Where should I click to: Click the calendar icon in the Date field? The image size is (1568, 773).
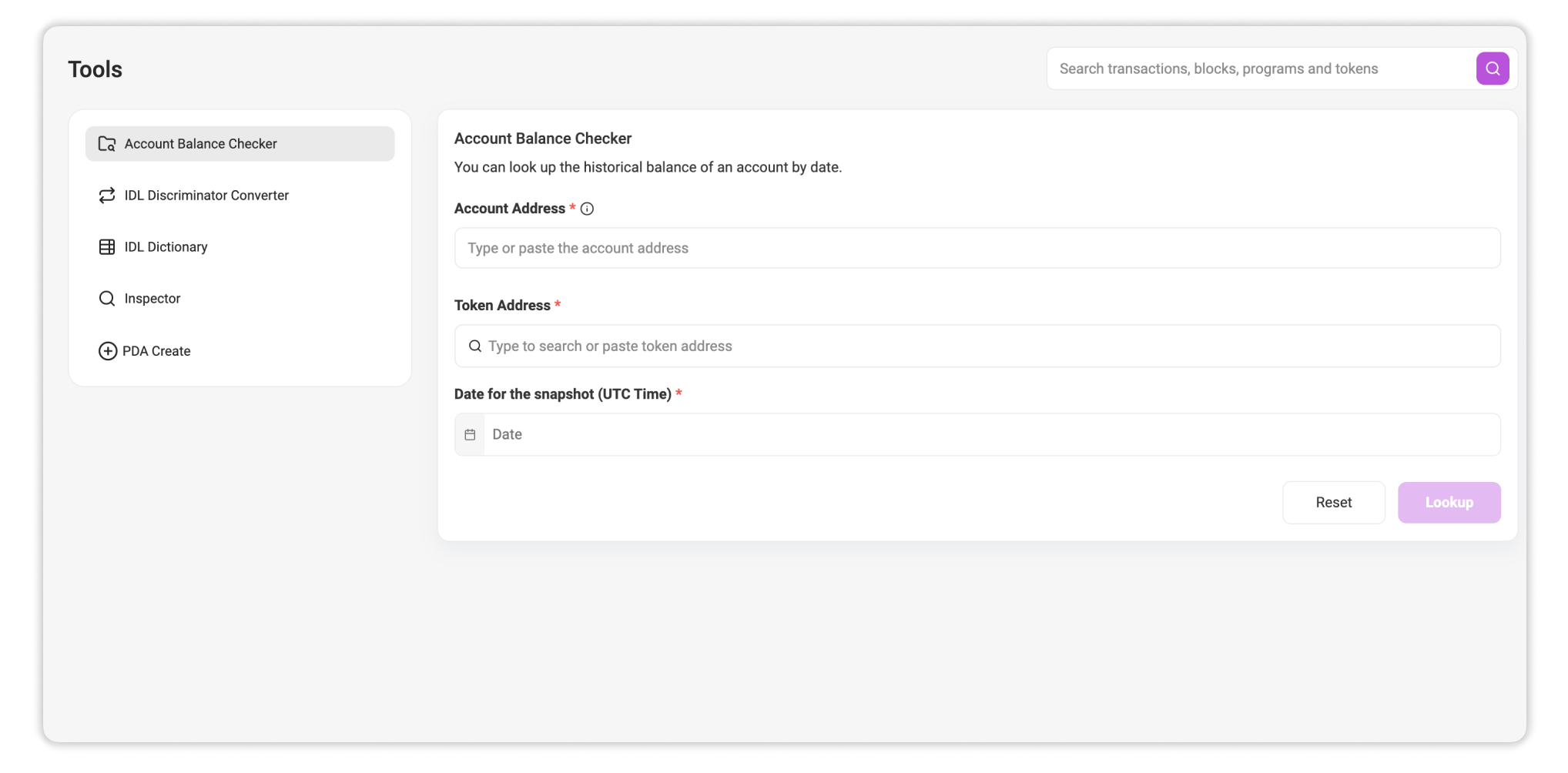pos(470,435)
